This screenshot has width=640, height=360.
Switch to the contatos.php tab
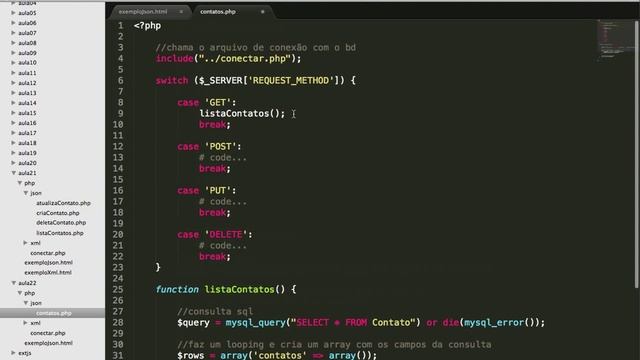[x=218, y=12]
